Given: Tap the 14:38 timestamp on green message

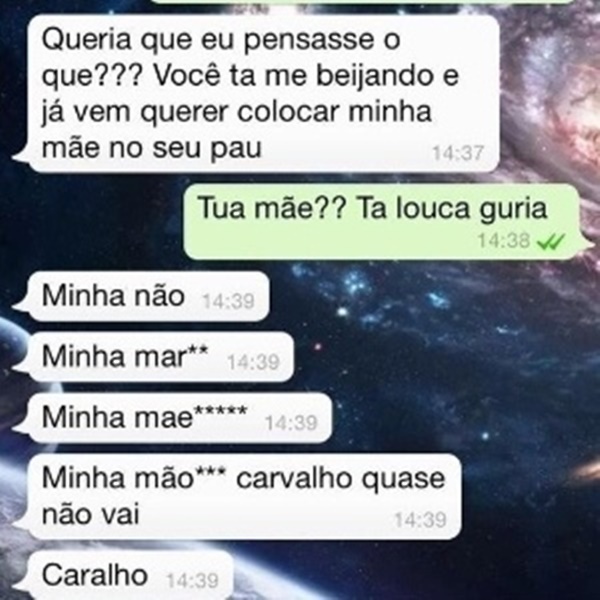Looking at the screenshot, I should coord(504,241).
